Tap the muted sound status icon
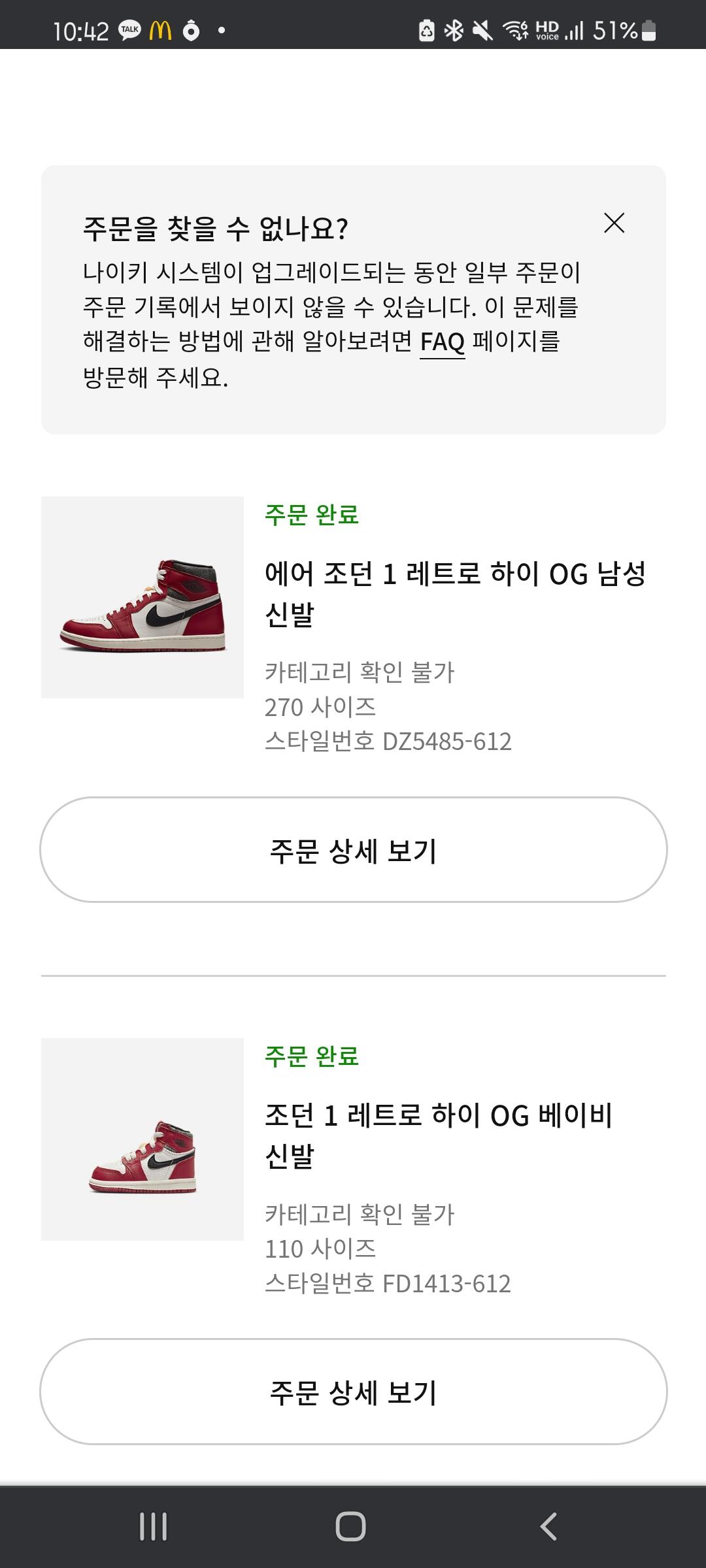Image resolution: width=706 pixels, height=1568 pixels. (x=482, y=30)
